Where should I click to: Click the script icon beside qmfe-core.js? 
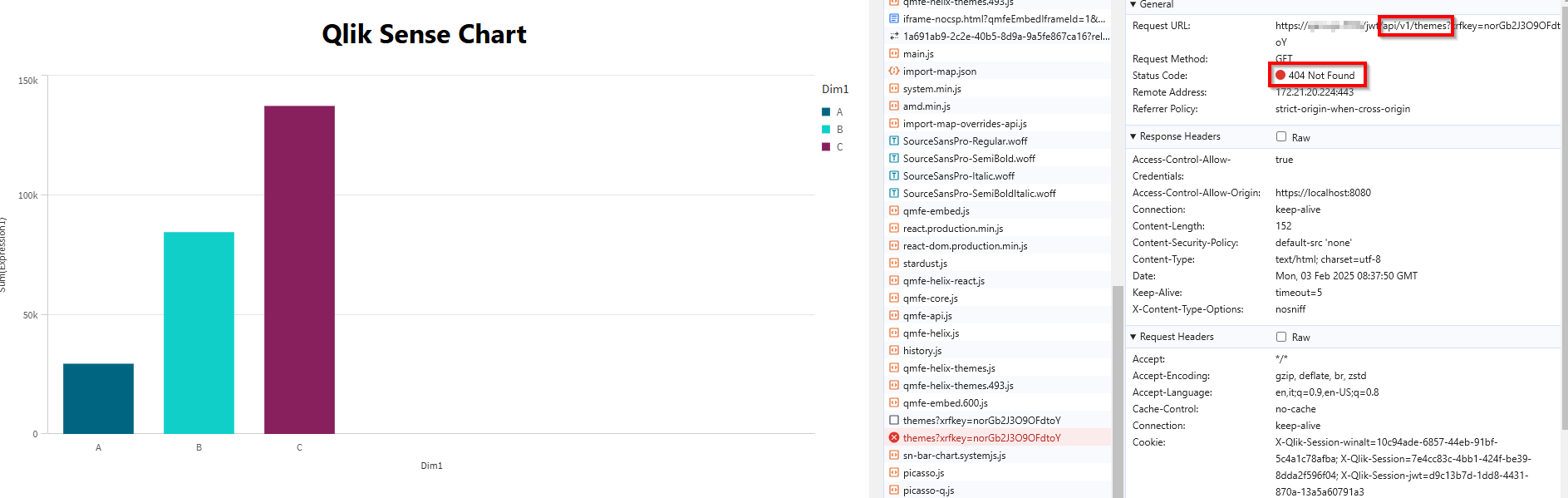click(x=894, y=298)
